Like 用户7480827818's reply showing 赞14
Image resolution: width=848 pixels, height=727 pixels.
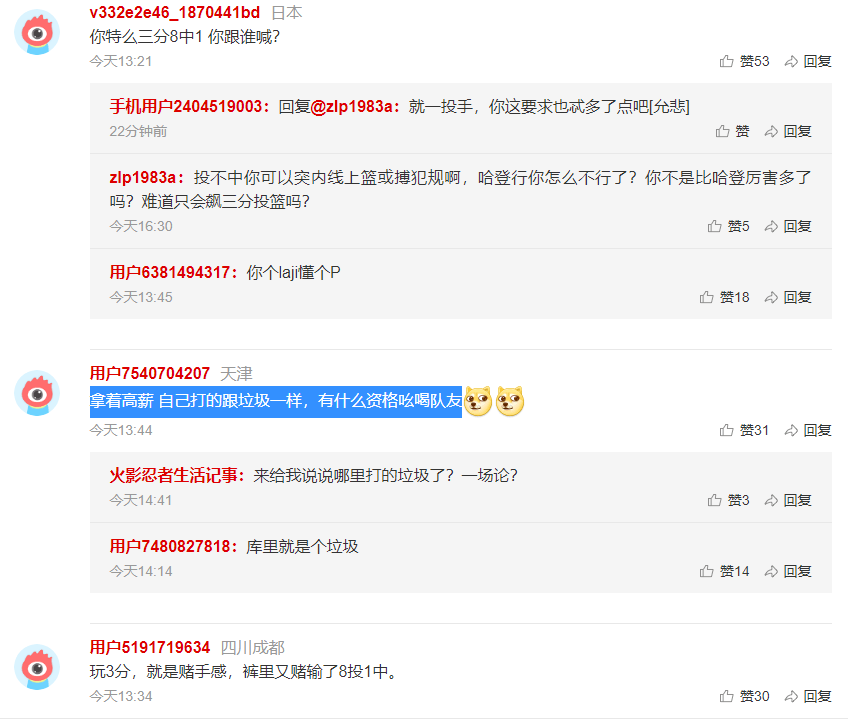pos(724,571)
